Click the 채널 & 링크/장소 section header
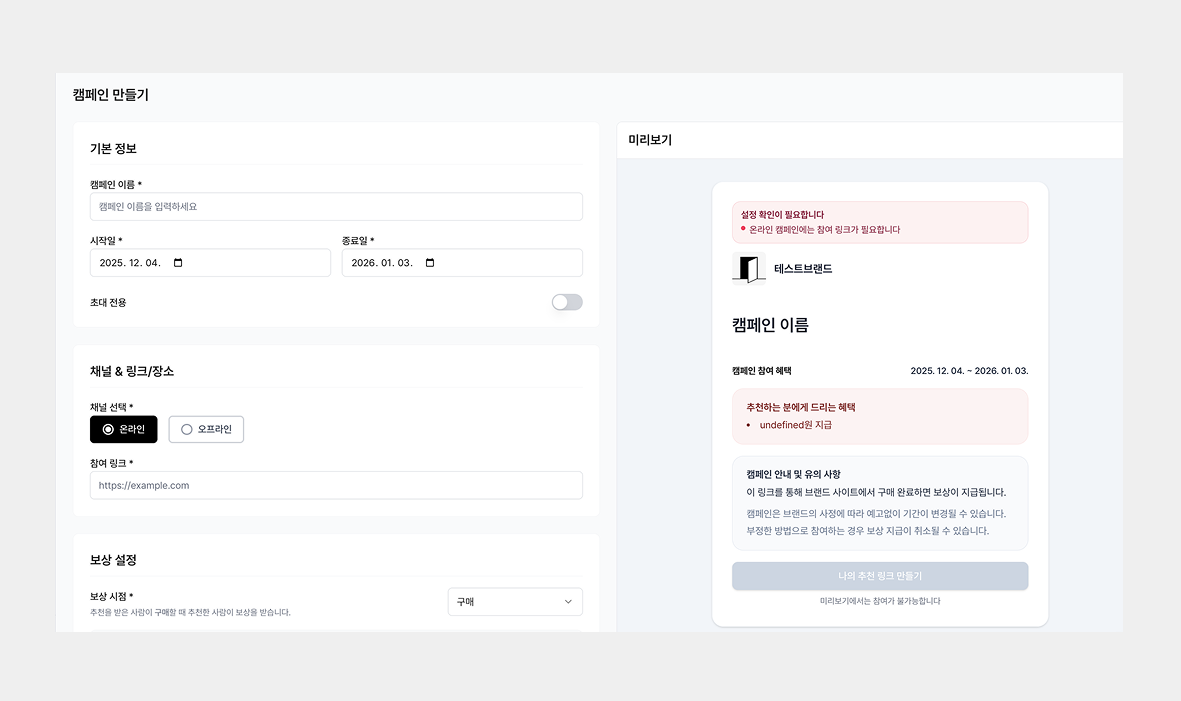Image resolution: width=1181 pixels, height=701 pixels. 131,369
